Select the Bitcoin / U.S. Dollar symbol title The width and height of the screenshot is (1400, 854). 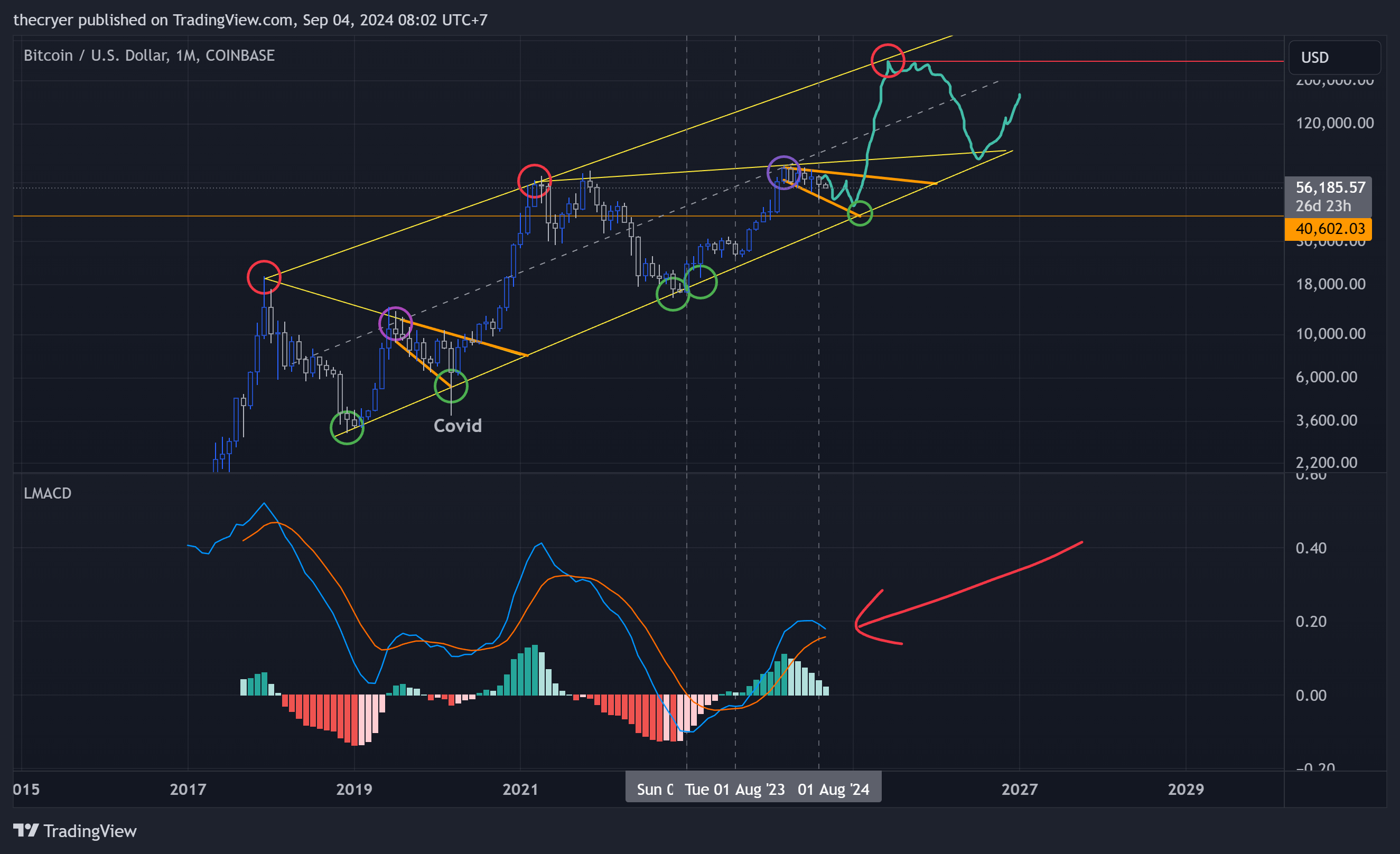pyautogui.click(x=149, y=55)
